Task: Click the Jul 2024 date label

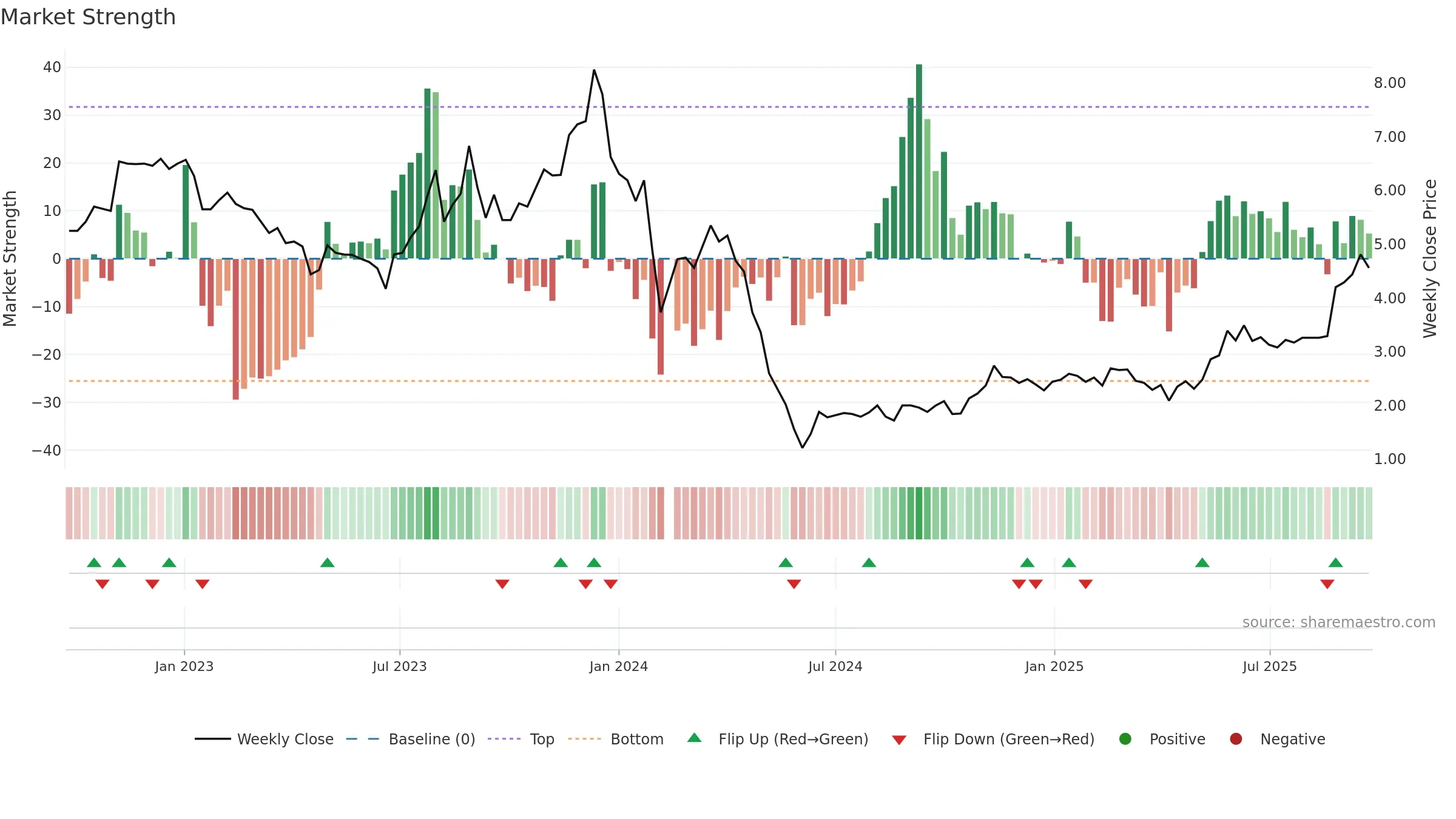Action: point(835,666)
